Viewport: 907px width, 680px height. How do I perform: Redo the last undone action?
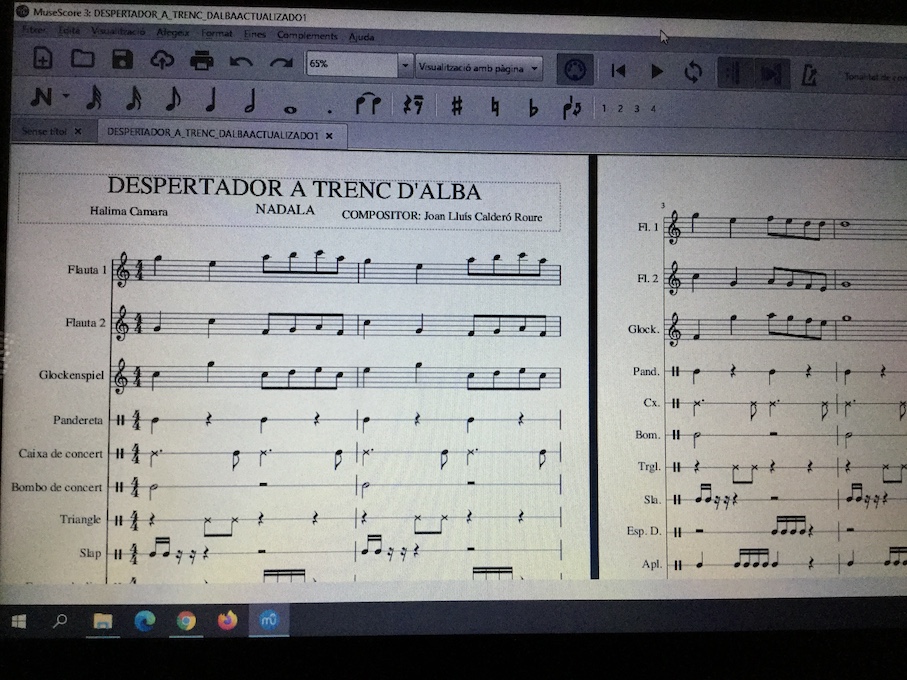pos(281,62)
